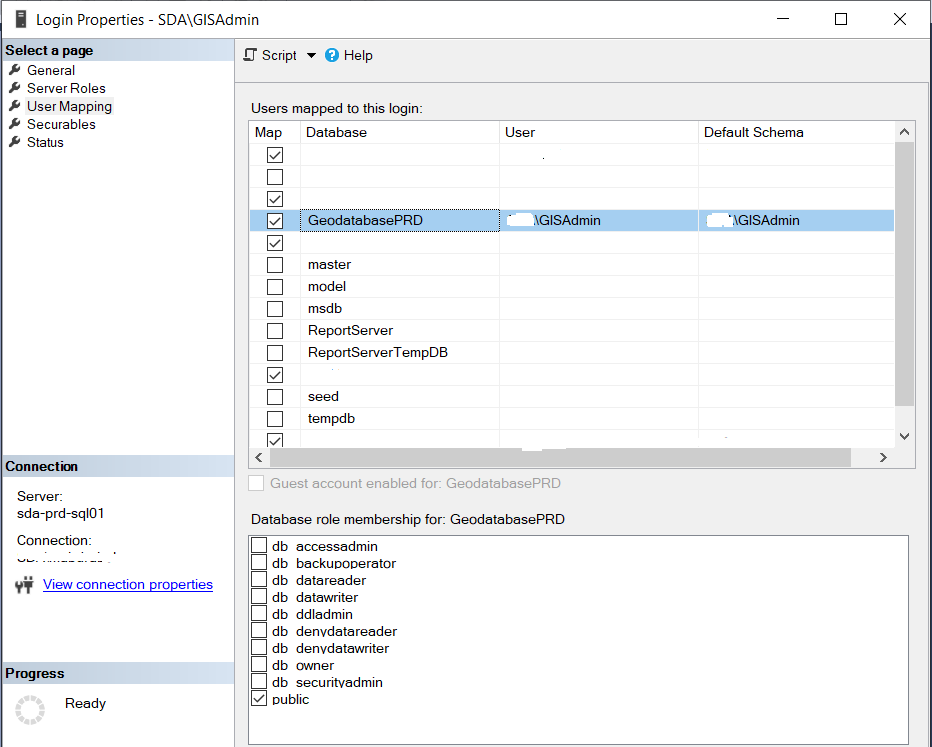Click the View connection properties link

coord(127,584)
